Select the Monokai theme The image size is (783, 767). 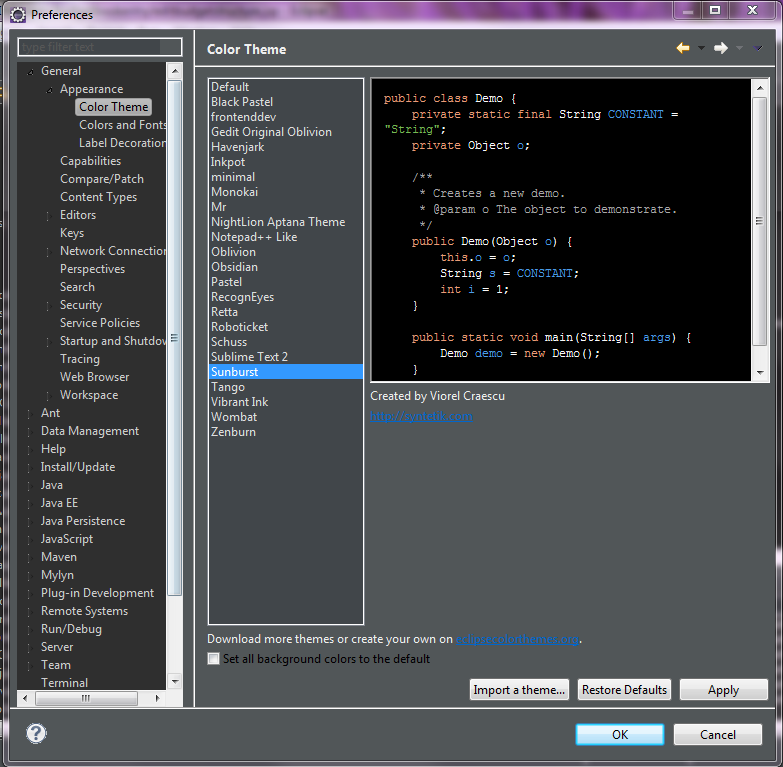pos(286,192)
